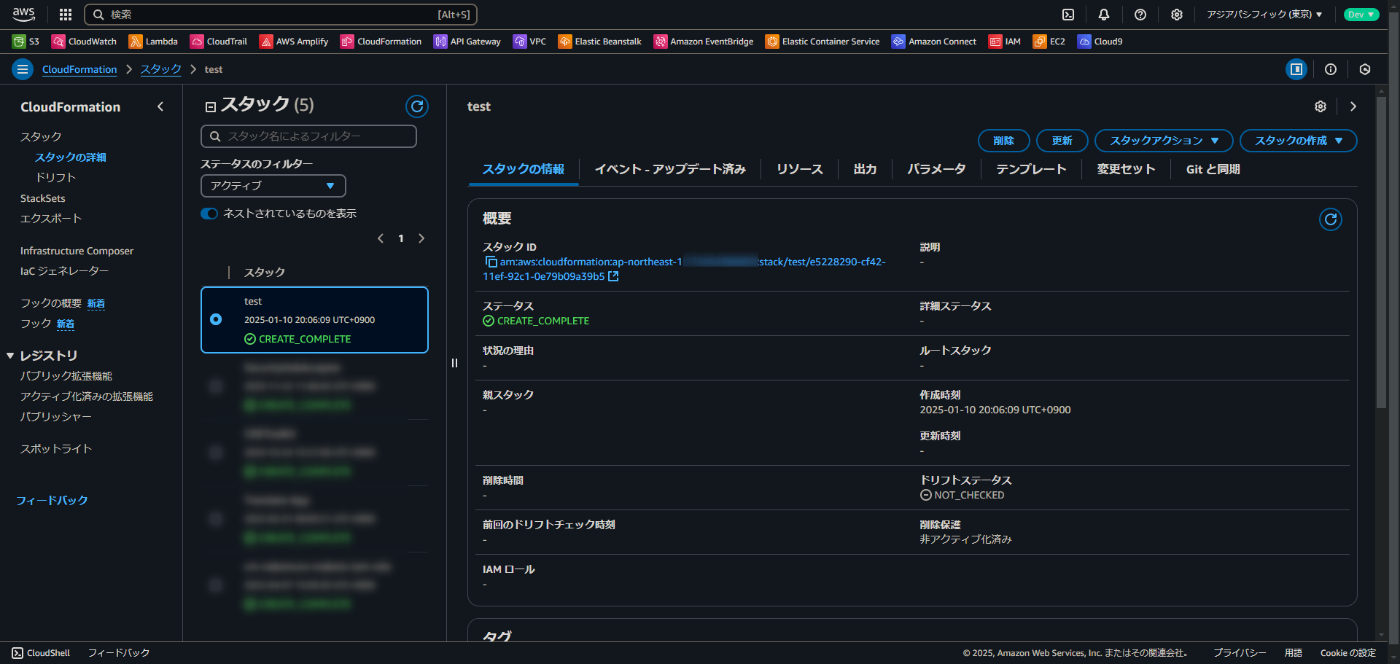Open the help question mark icon
The width and height of the screenshot is (1400, 664).
point(1140,15)
